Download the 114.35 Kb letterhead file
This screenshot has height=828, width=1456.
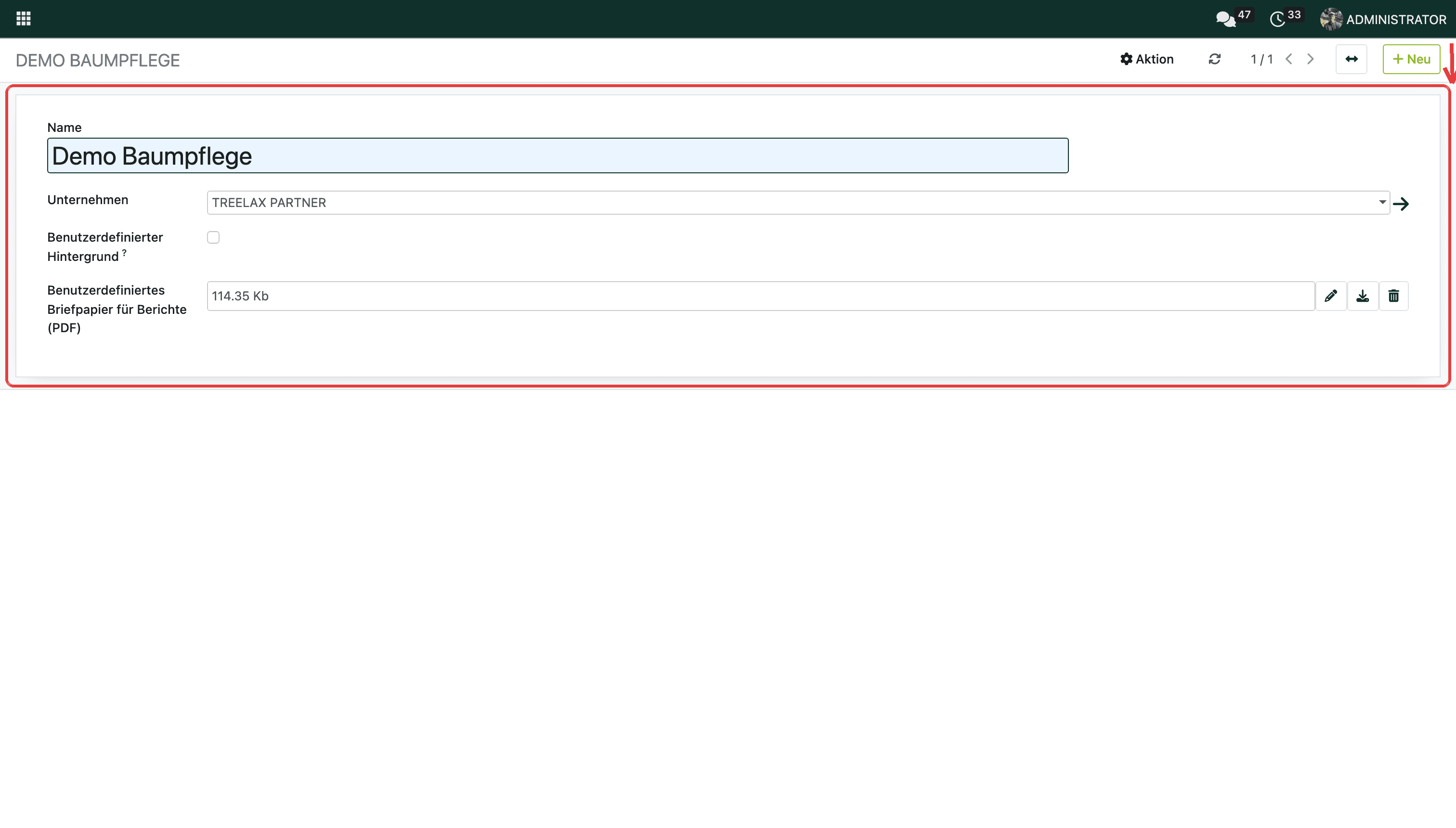pyautogui.click(x=1363, y=296)
